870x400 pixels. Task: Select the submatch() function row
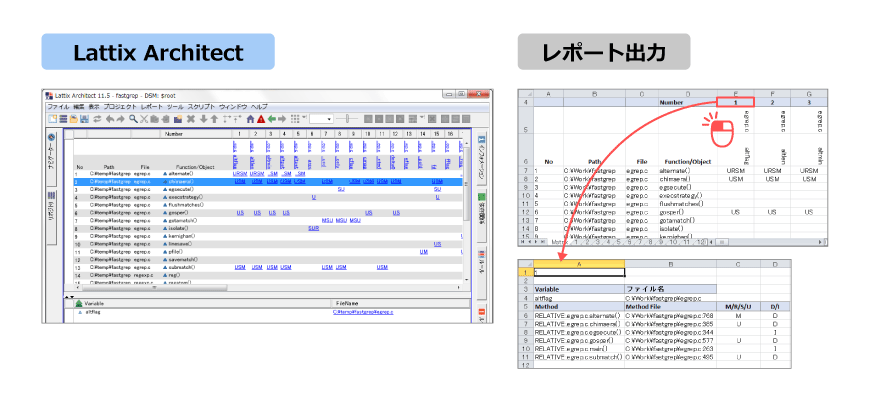coord(267,267)
